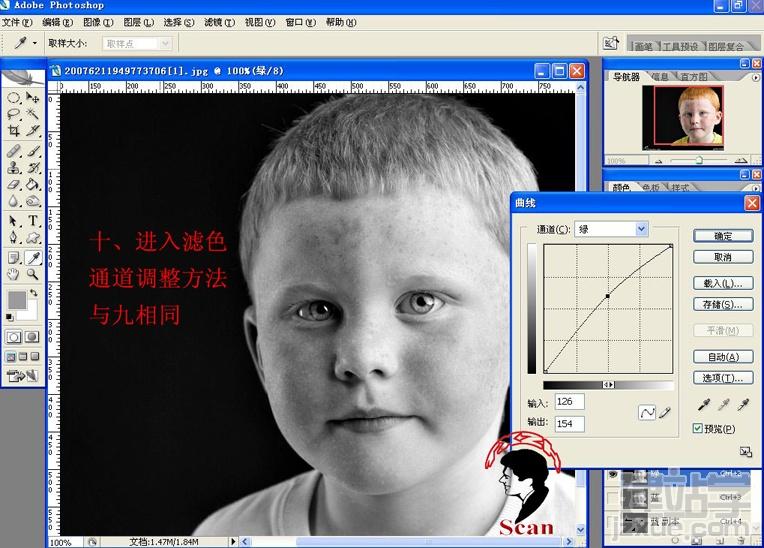Select the Eraser tool
The width and height of the screenshot is (764, 548).
(x=14, y=185)
